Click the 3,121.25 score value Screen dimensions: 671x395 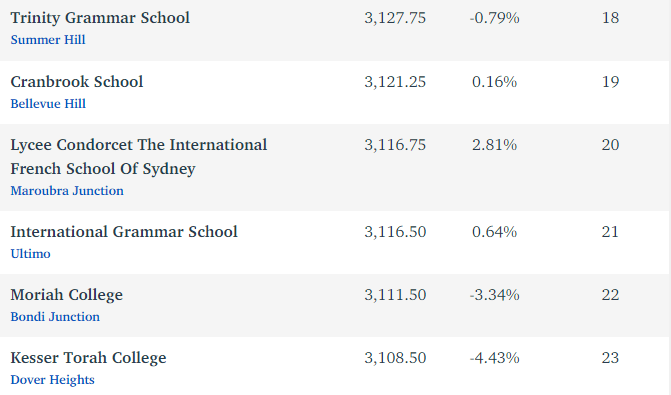[395, 82]
